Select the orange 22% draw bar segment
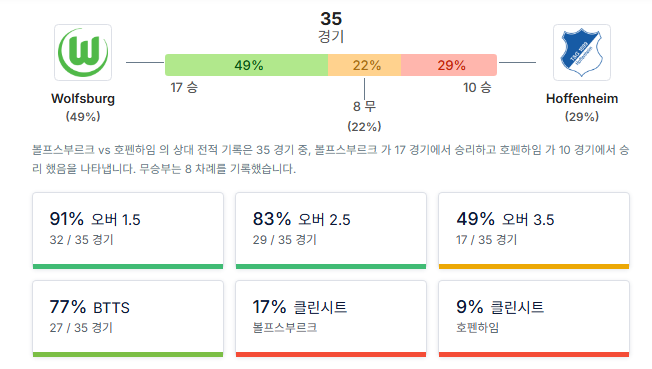The height and width of the screenshot is (369, 652). click(365, 65)
